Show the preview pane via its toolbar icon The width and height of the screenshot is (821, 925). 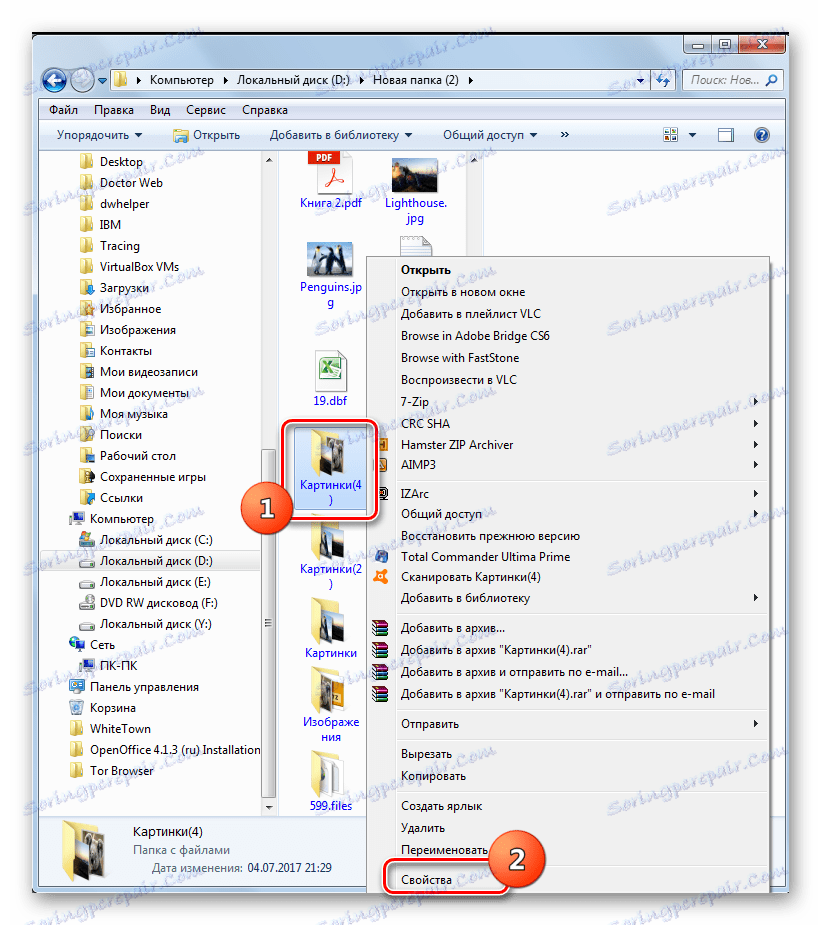tap(725, 134)
